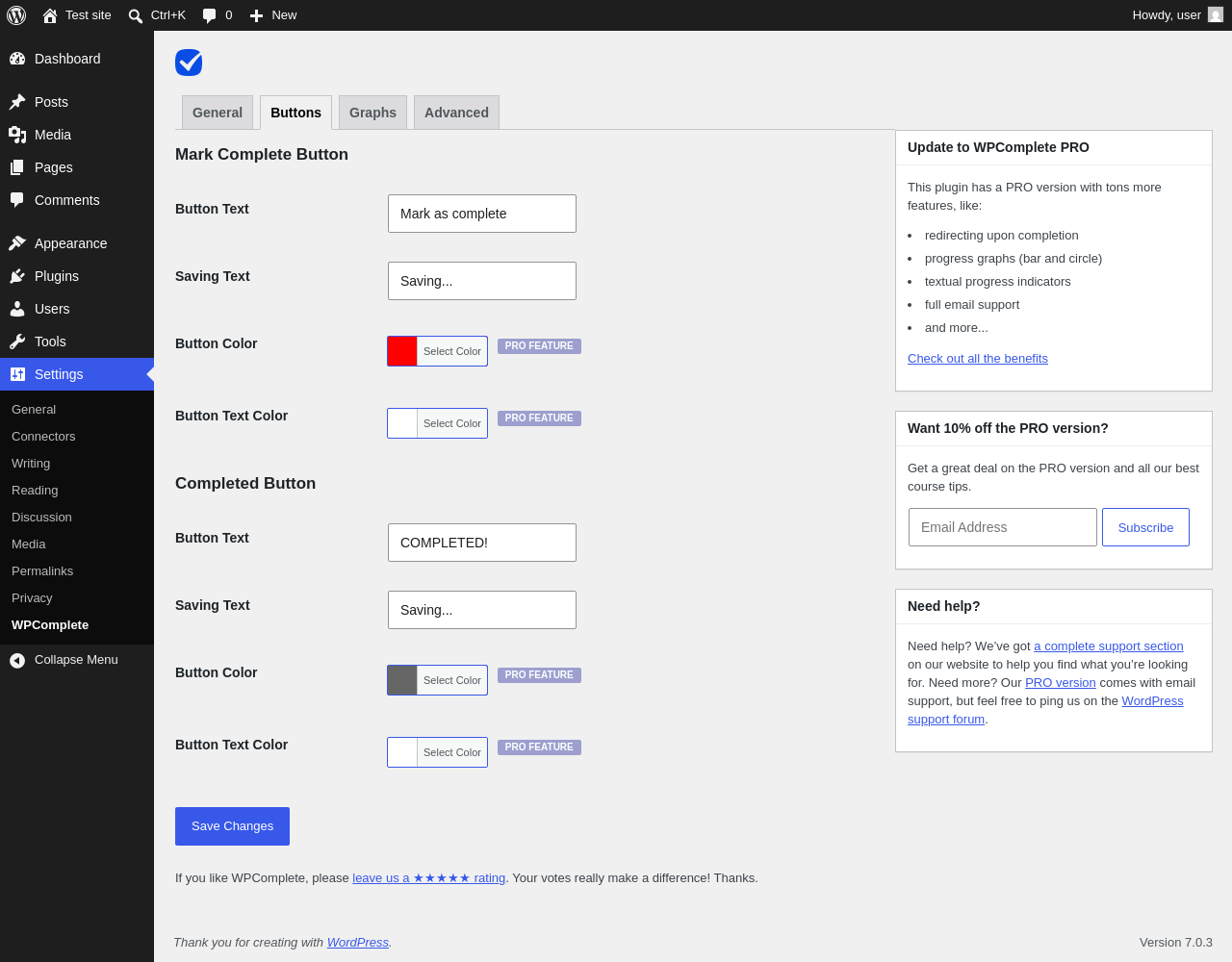Click the WPComplete blue checkmark logo

pyautogui.click(x=189, y=63)
